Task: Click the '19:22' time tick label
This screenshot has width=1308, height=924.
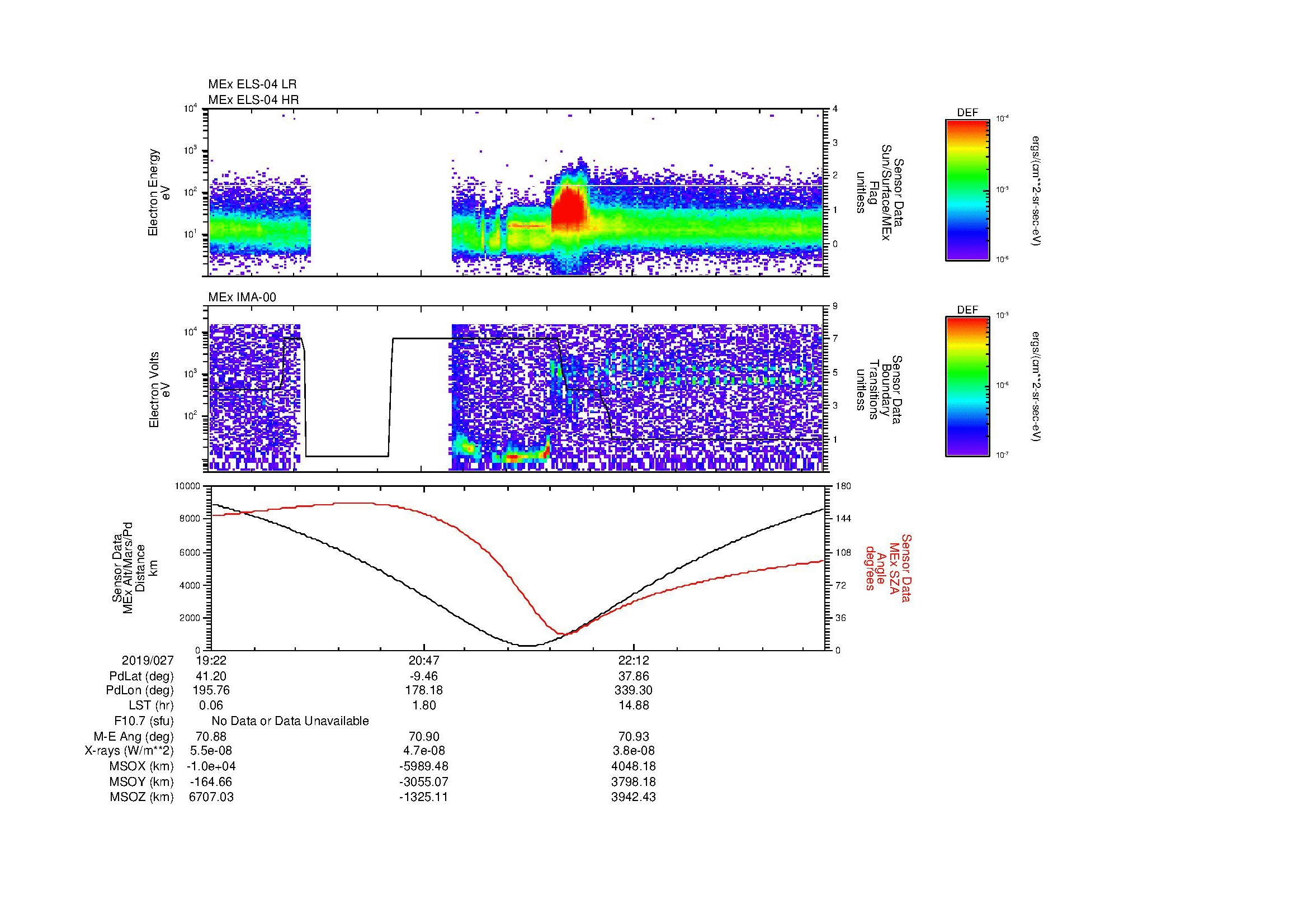Action: pos(211,660)
